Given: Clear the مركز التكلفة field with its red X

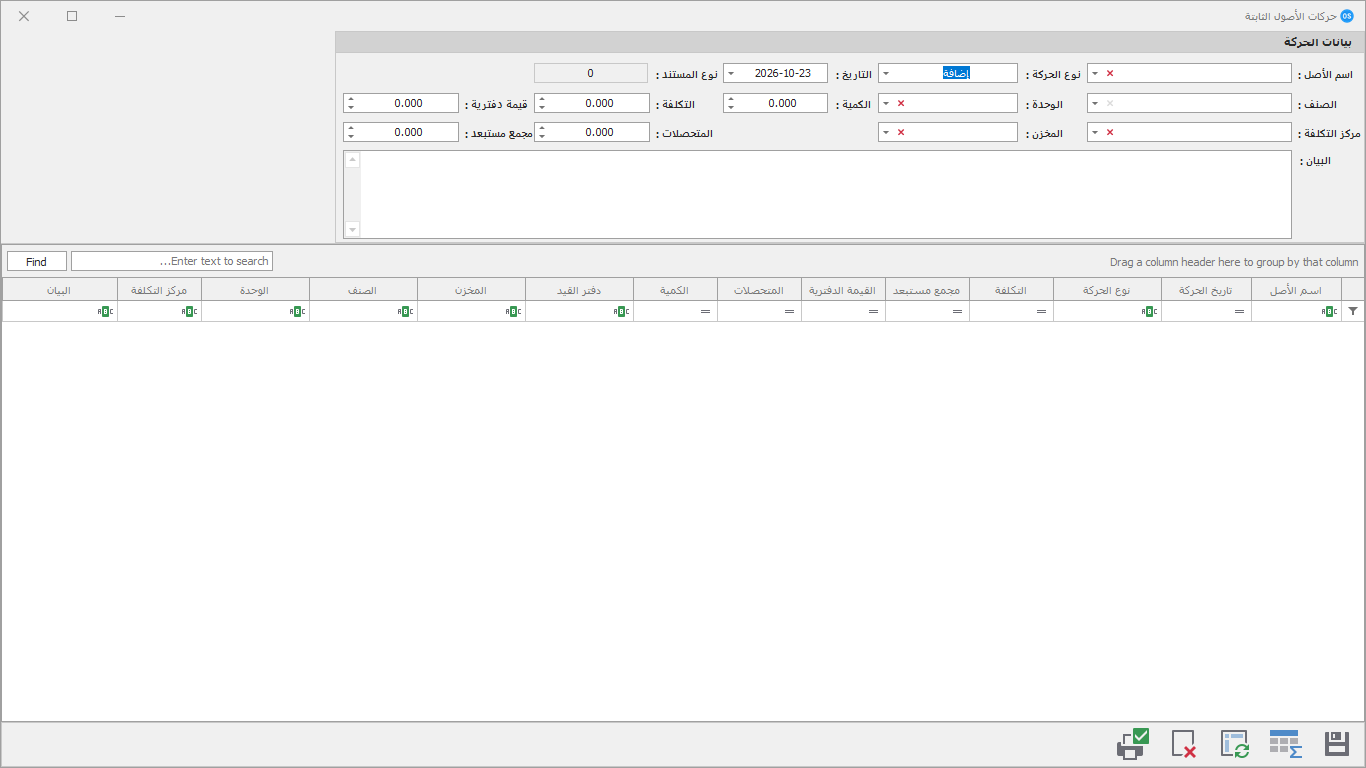Looking at the screenshot, I should click(1110, 132).
